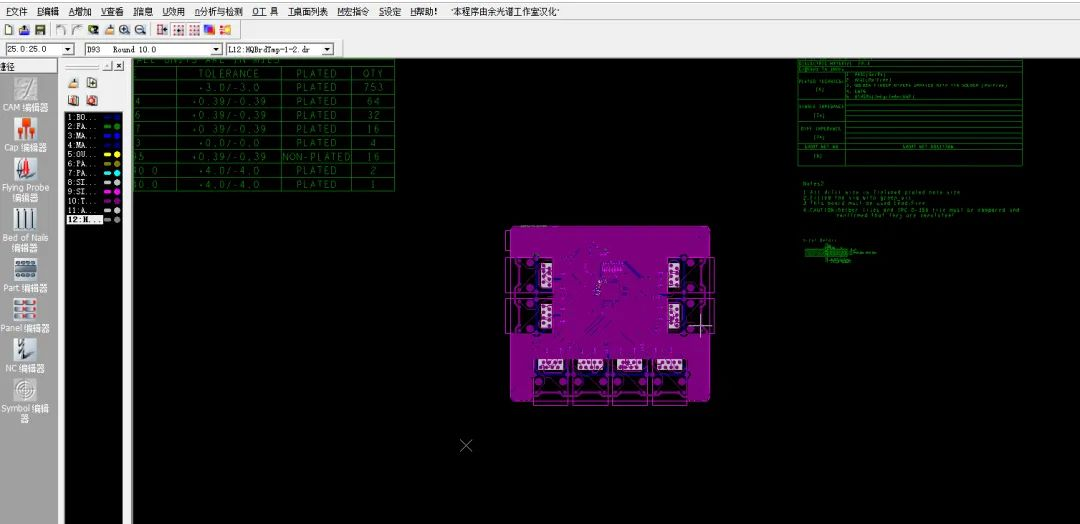Open the S设定 menu
The width and height of the screenshot is (1080, 524).
390,12
